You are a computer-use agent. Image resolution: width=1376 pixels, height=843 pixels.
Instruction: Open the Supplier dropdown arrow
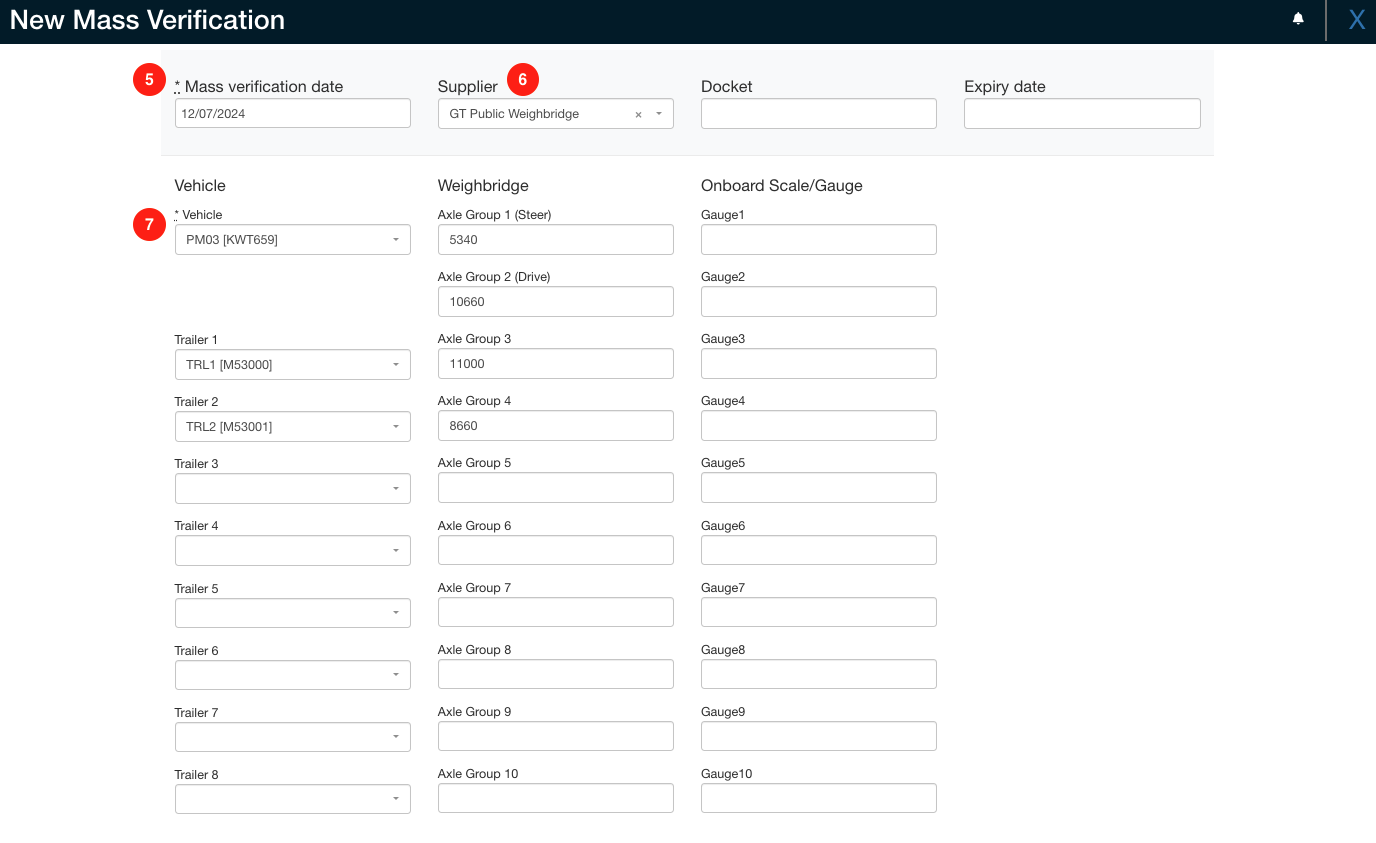(659, 114)
